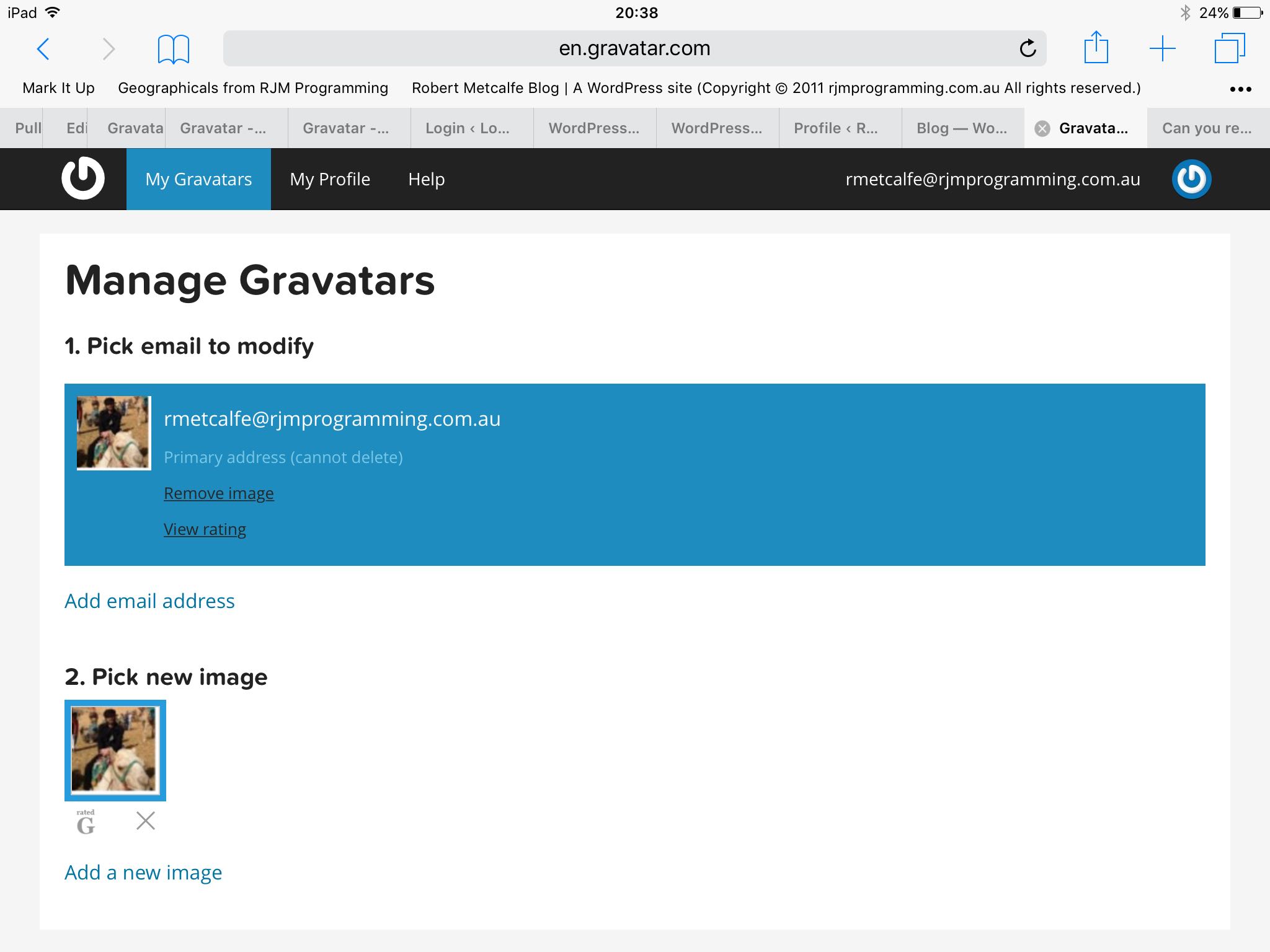
Task: Tap the en.gravatar.com address bar
Action: [x=634, y=48]
